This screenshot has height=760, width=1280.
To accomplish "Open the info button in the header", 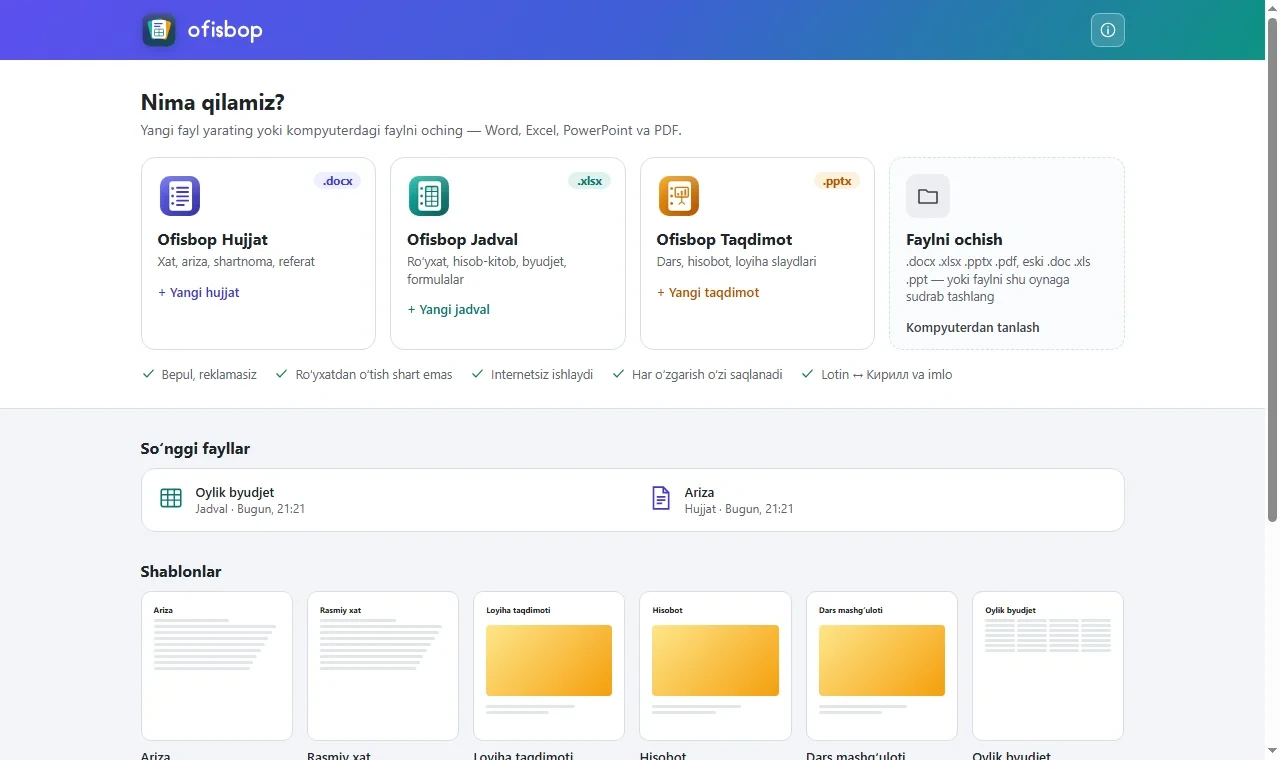I will pyautogui.click(x=1108, y=30).
